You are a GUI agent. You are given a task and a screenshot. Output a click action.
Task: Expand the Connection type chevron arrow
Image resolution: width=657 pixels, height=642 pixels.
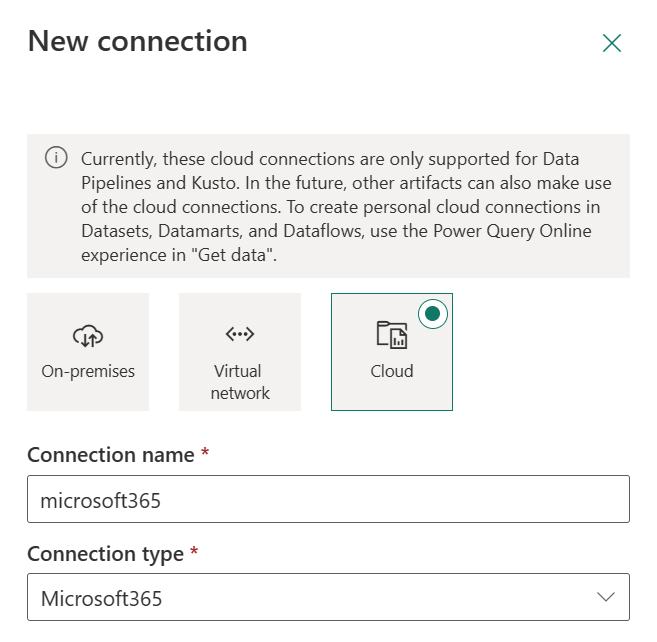[x=606, y=597]
